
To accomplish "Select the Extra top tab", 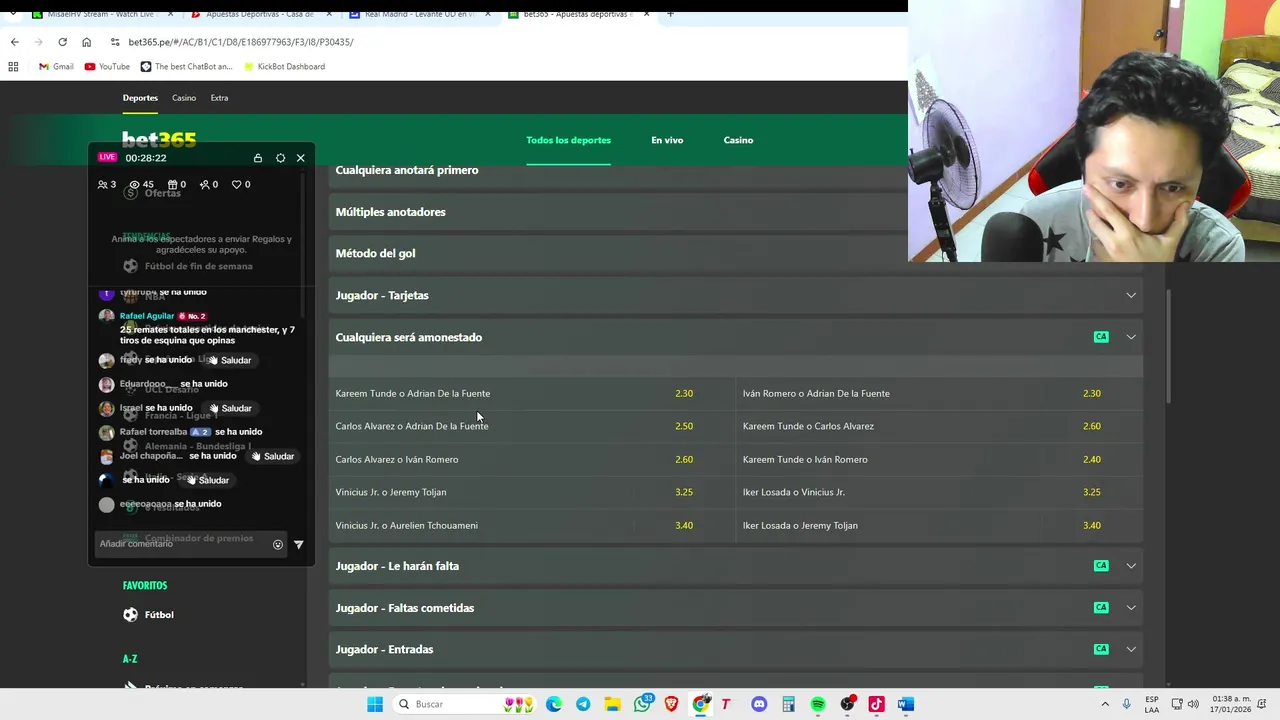I will [x=219, y=98].
